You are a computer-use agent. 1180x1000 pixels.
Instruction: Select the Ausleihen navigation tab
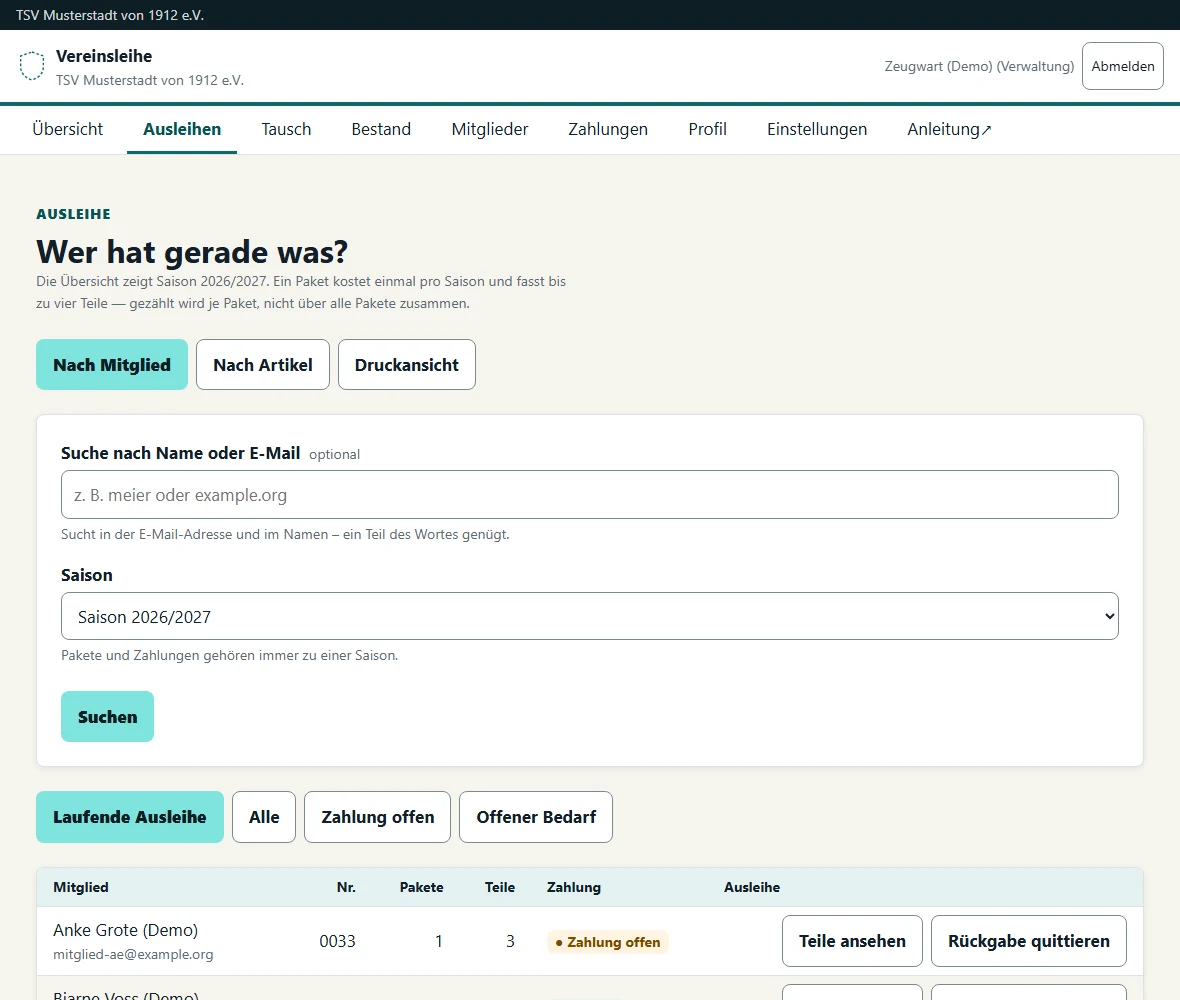[182, 129]
